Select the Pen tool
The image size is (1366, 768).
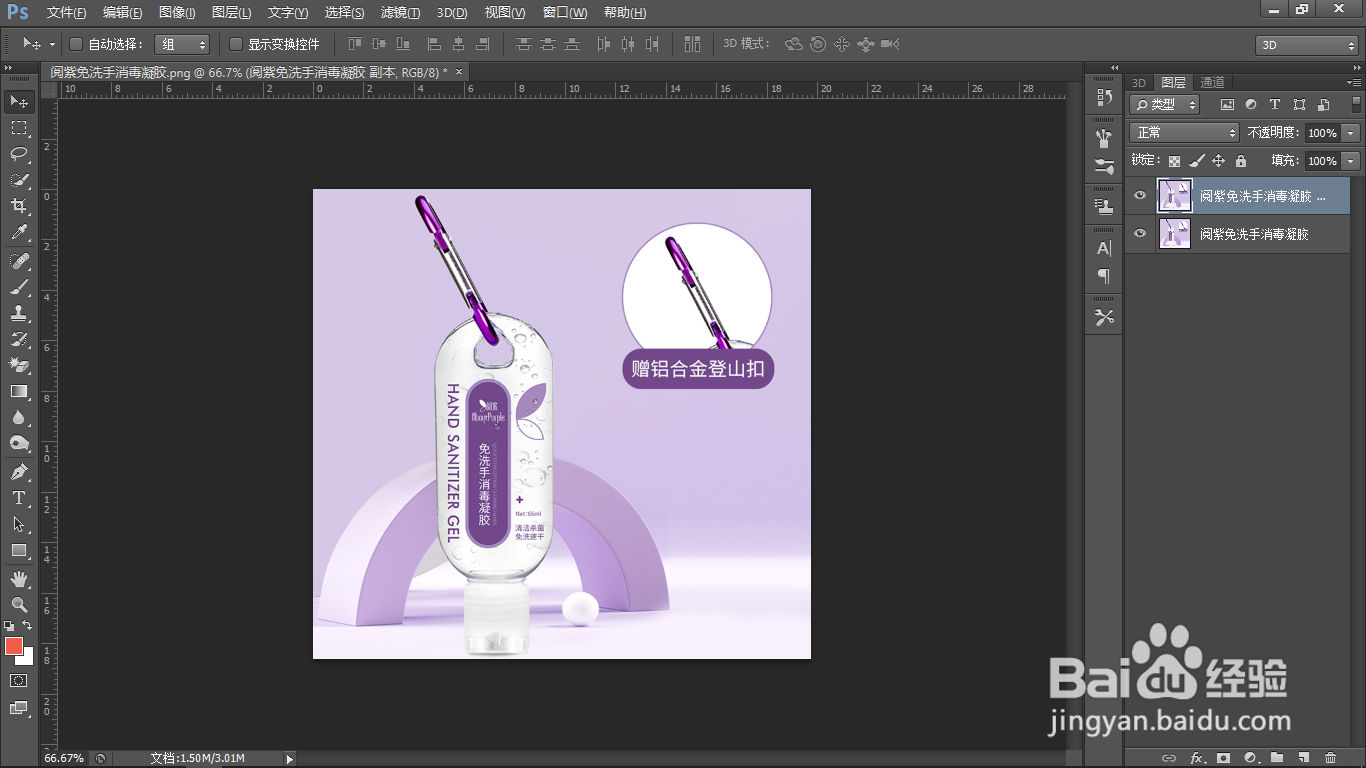(19, 472)
